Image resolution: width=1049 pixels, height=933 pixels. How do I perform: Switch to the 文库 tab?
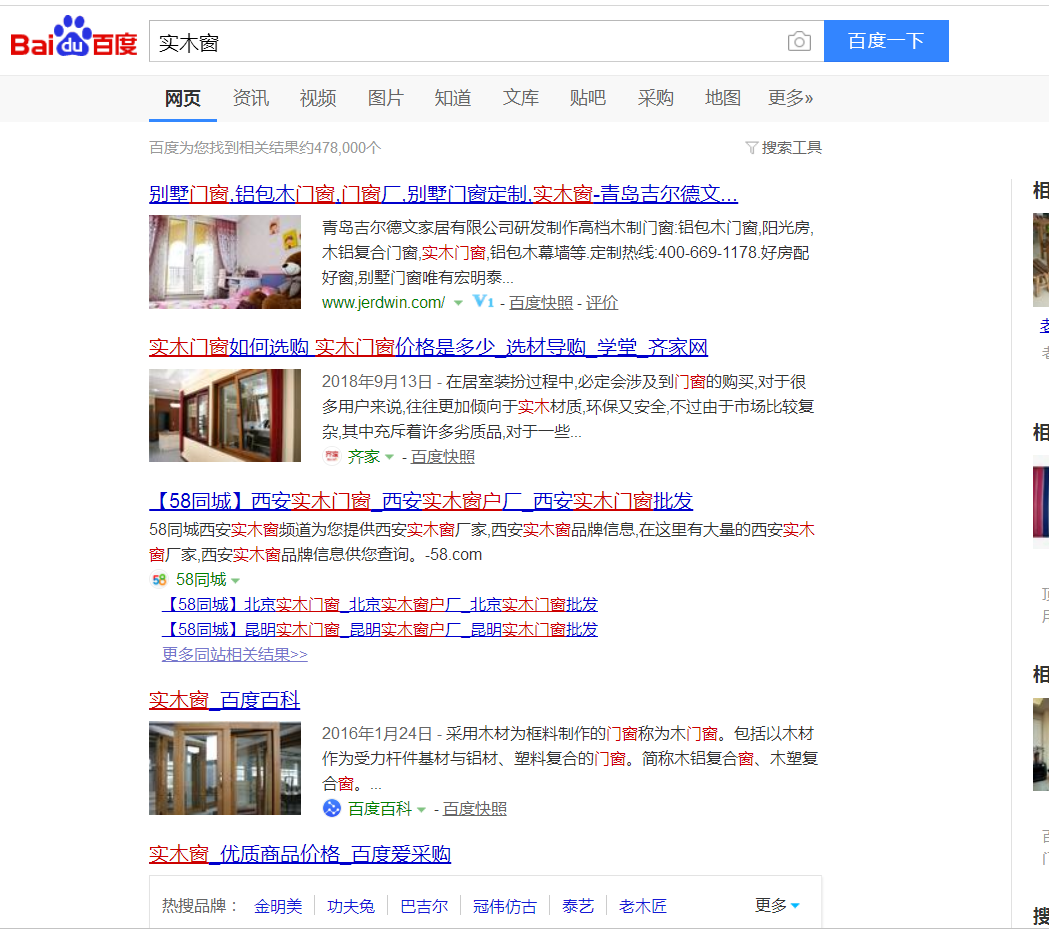pyautogui.click(x=520, y=98)
